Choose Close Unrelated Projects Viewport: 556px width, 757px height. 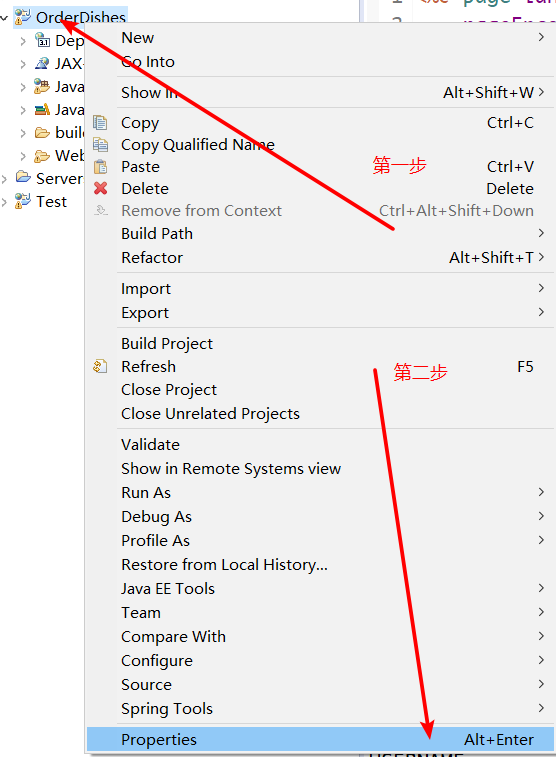(x=319, y=414)
